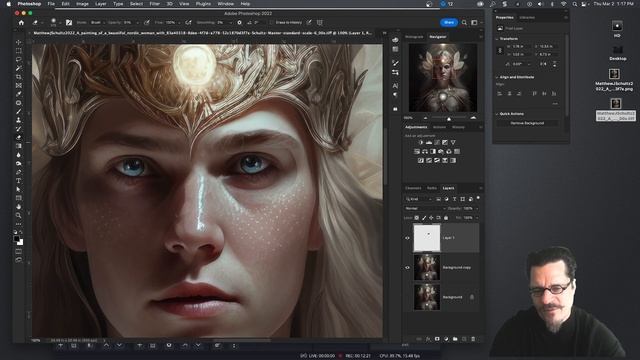This screenshot has width=640, height=360.
Task: Go to Photoshop Home screen
Action: pyautogui.click(x=21, y=22)
